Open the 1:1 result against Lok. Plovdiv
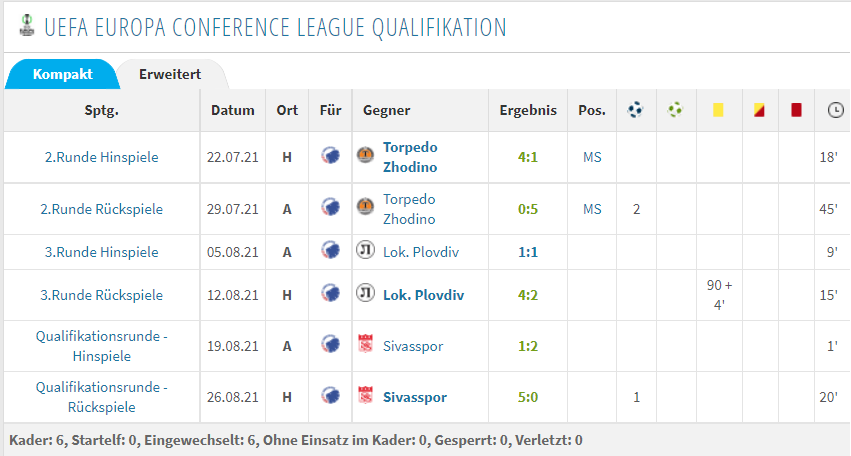 click(528, 252)
